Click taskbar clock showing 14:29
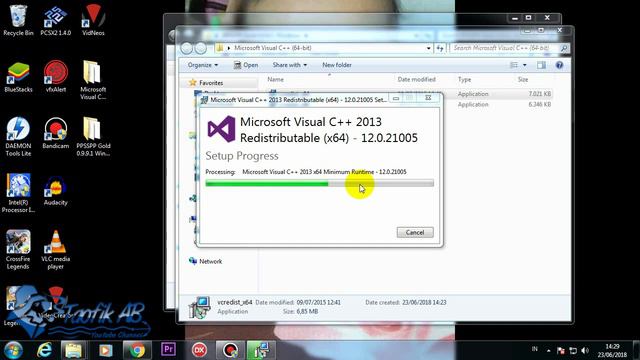 coord(612,351)
